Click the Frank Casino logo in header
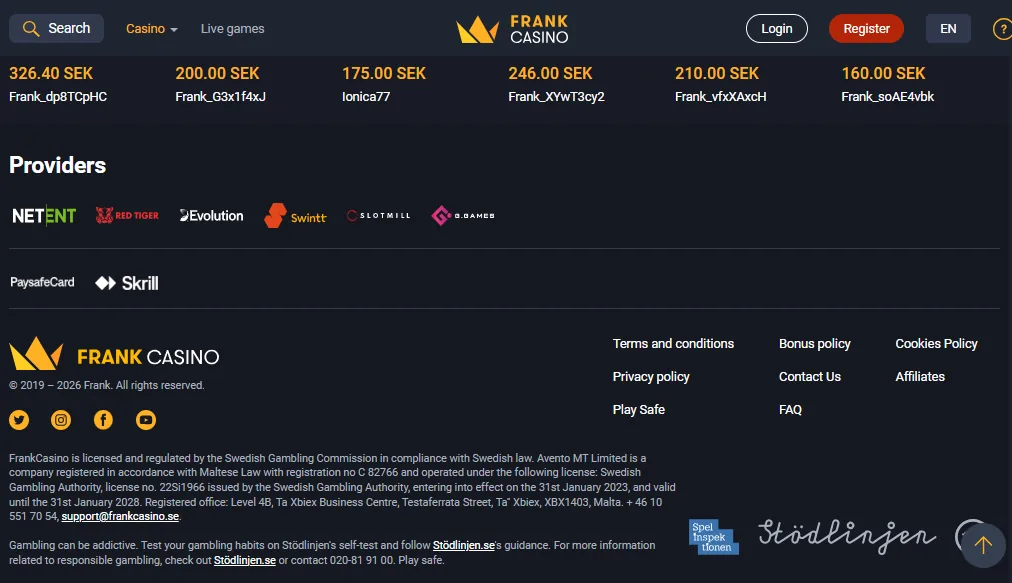1012x583 pixels. 512,29
